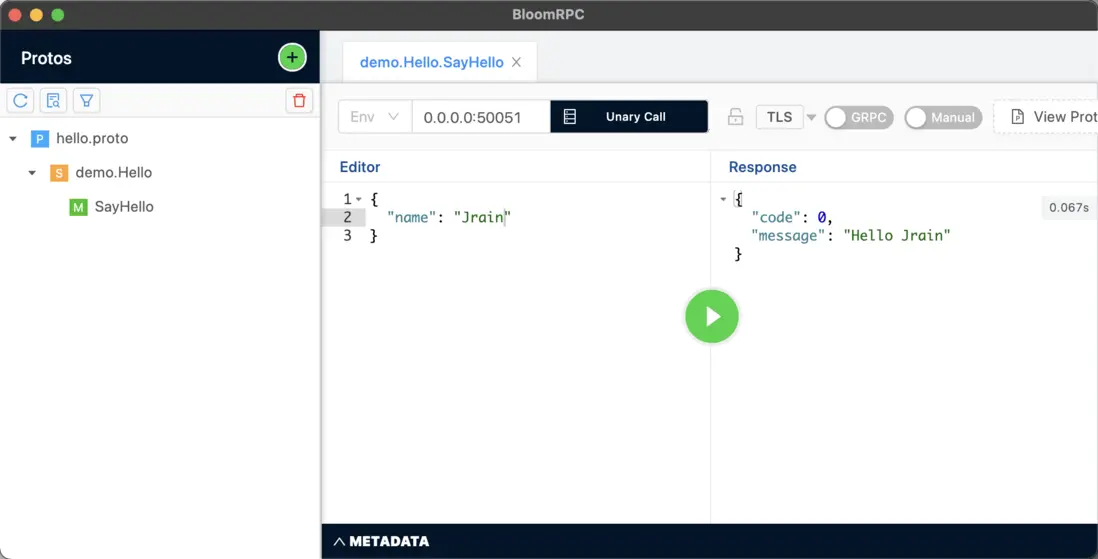Viewport: 1098px width, 559px height.
Task: Click the unlocked padlock icon
Action: [735, 117]
